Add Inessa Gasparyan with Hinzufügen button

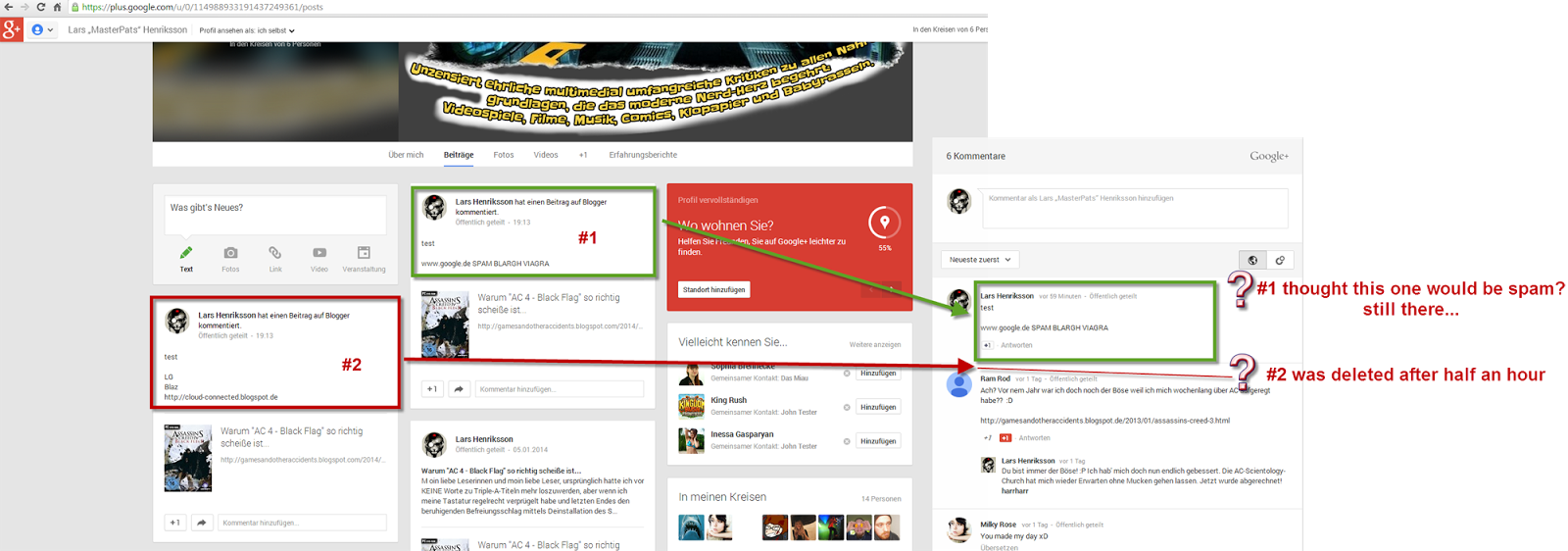pyautogui.click(x=878, y=441)
